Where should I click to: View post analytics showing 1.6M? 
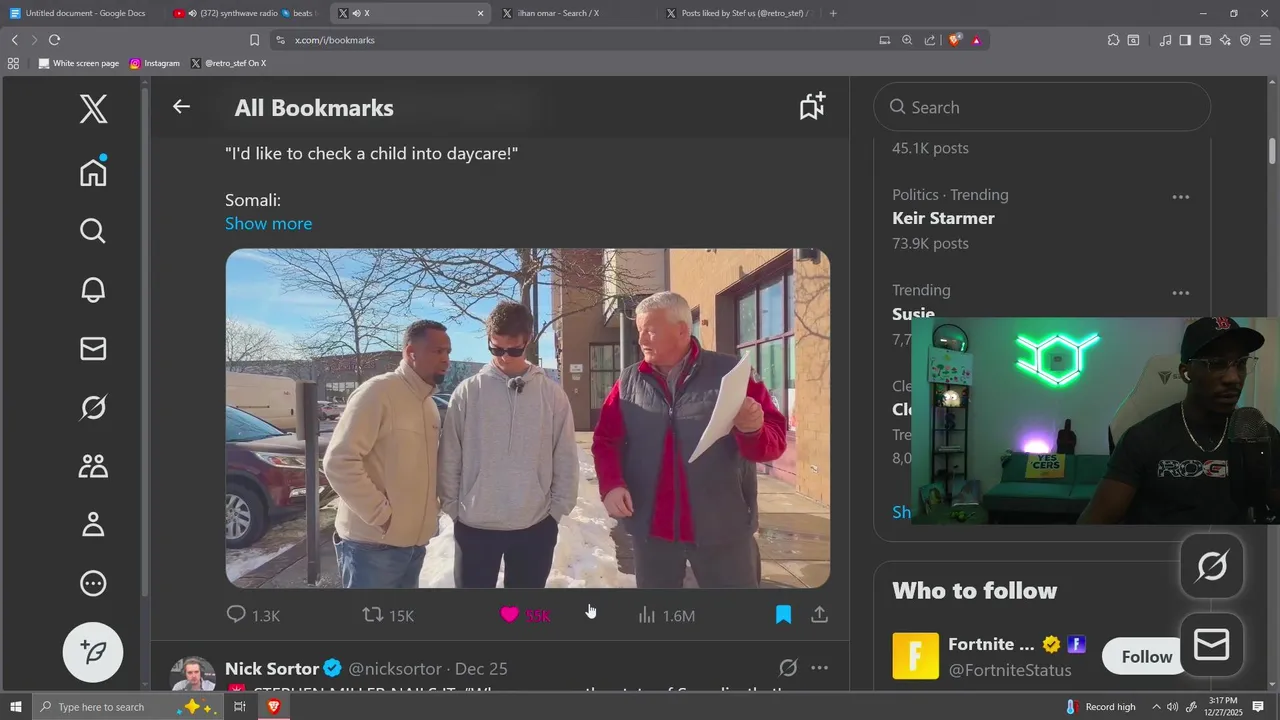[x=666, y=615]
